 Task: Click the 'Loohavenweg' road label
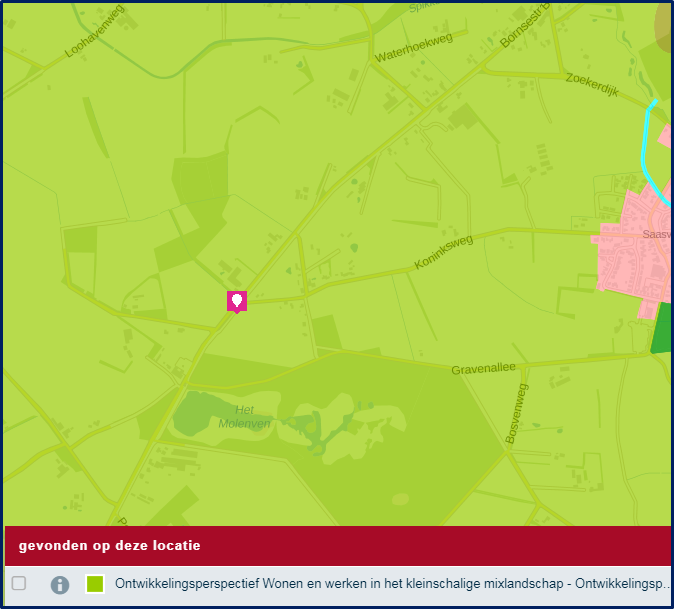click(95, 31)
